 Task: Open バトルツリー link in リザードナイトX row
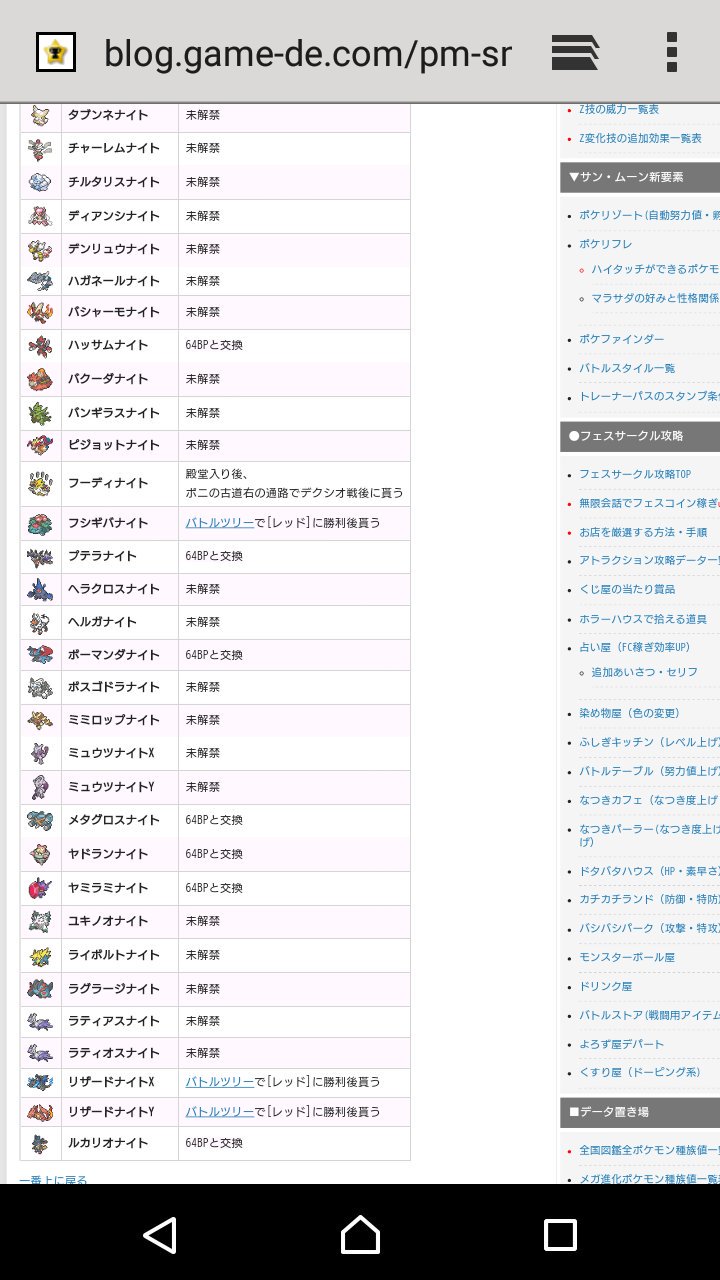point(219,1082)
